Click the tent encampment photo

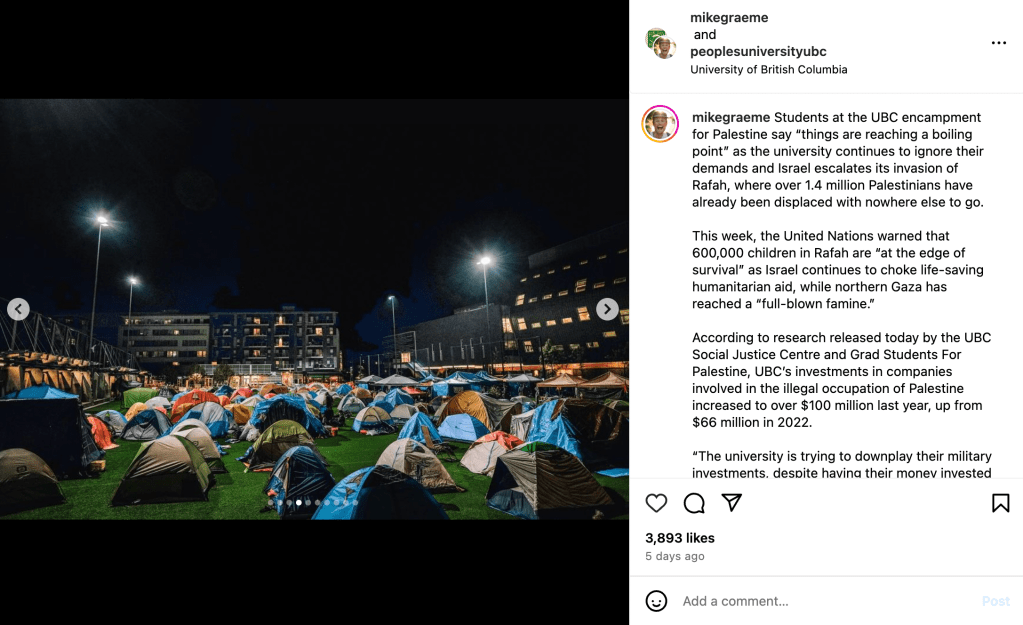tap(314, 309)
